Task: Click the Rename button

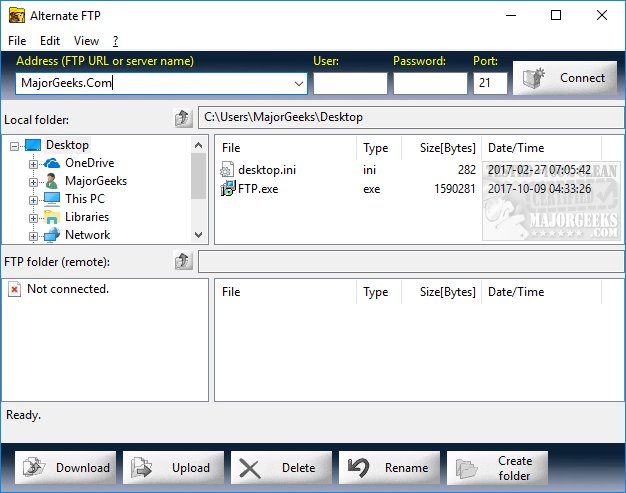Action: 388,467
